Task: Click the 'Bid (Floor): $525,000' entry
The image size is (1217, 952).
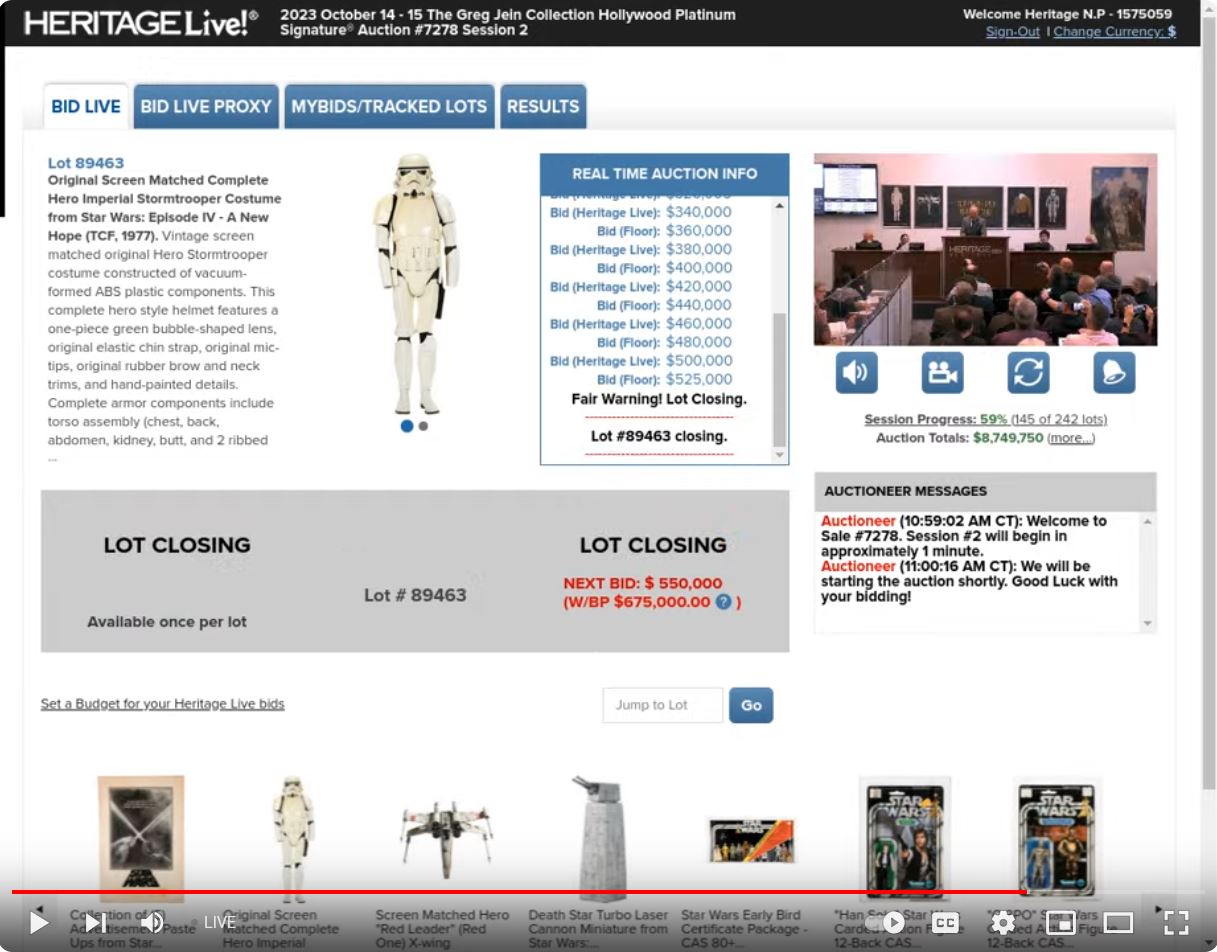Action: tap(664, 379)
